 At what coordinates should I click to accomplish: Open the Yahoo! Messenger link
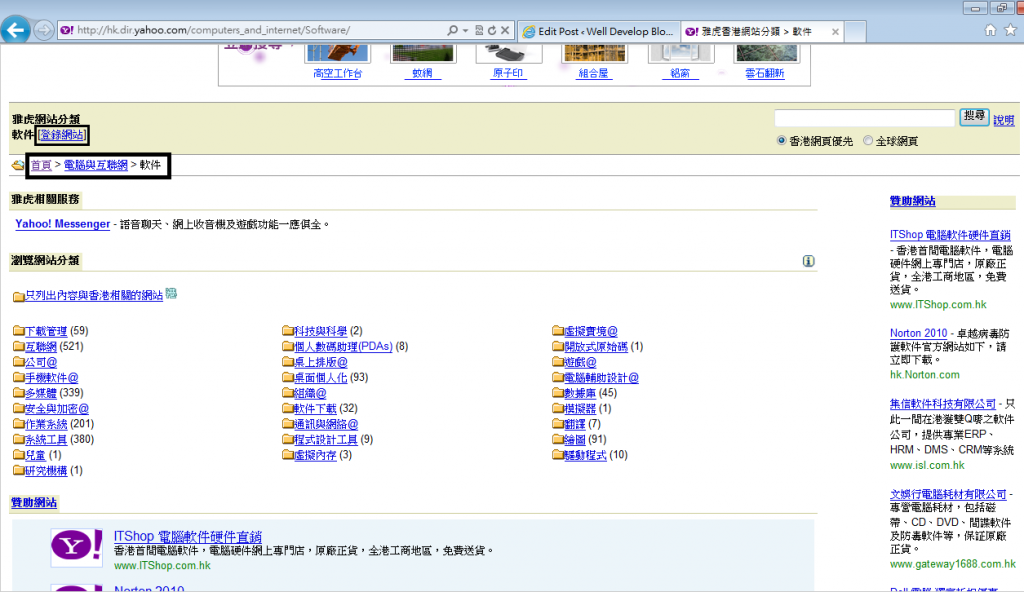(x=63, y=224)
